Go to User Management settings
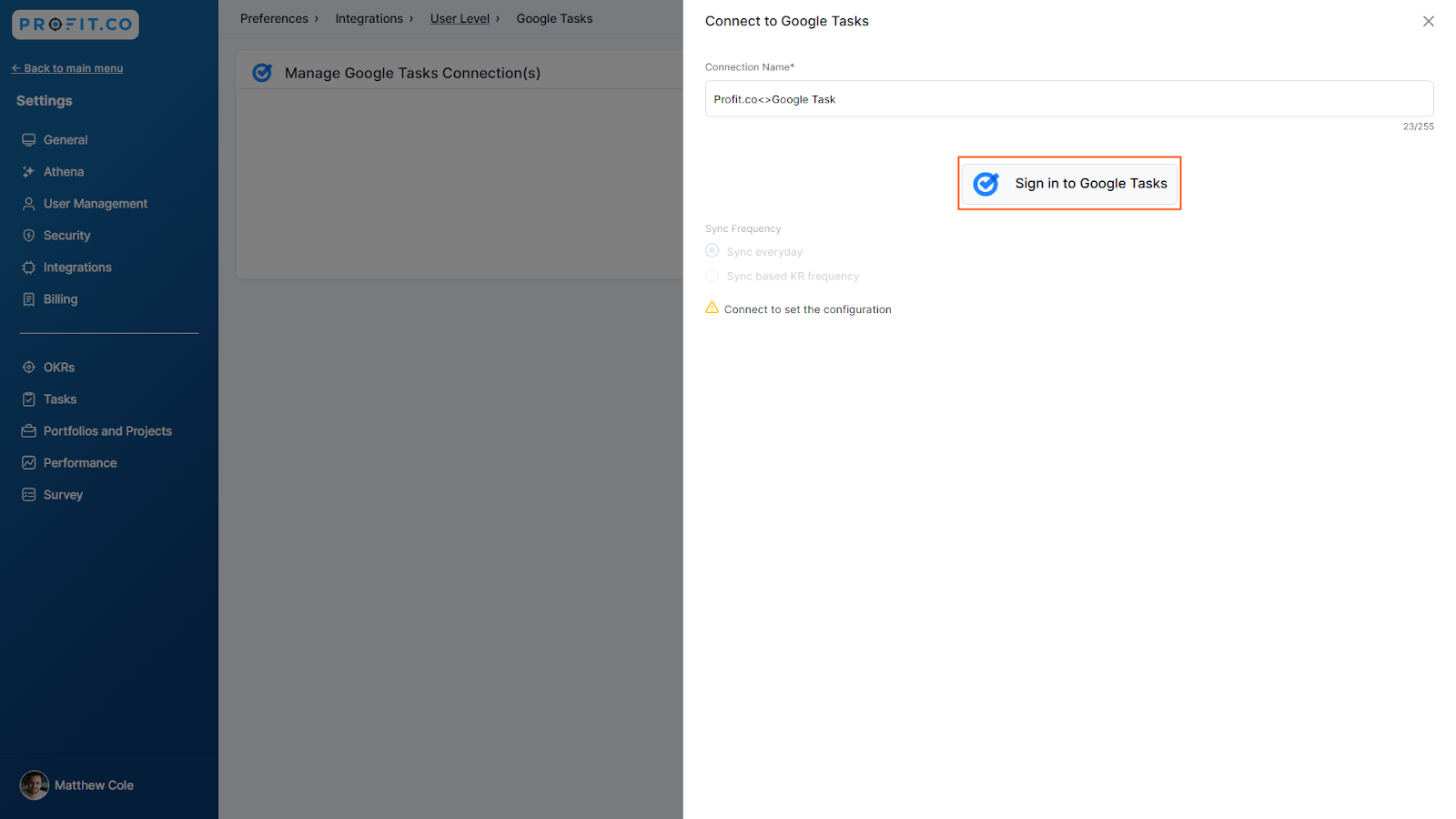Viewport: 1456px width, 819px height. pyautogui.click(x=96, y=204)
